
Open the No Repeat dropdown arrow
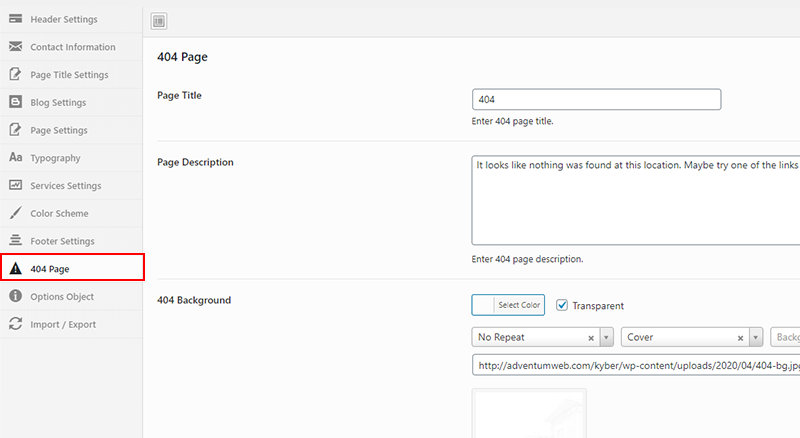pos(606,337)
